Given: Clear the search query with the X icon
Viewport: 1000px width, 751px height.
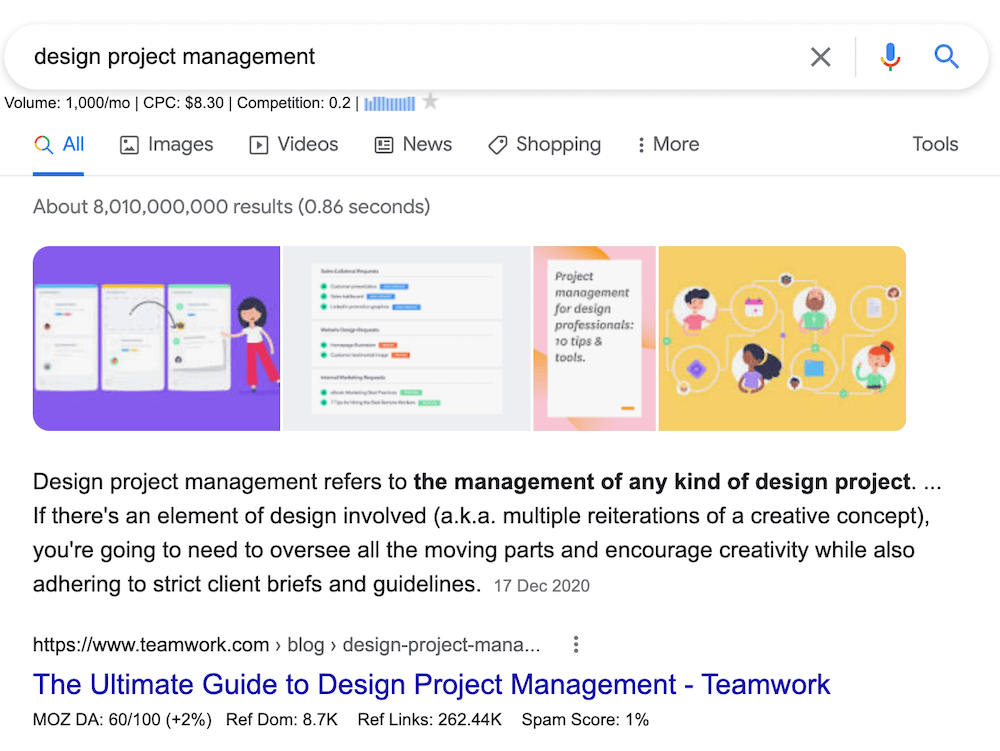Looking at the screenshot, I should [820, 57].
